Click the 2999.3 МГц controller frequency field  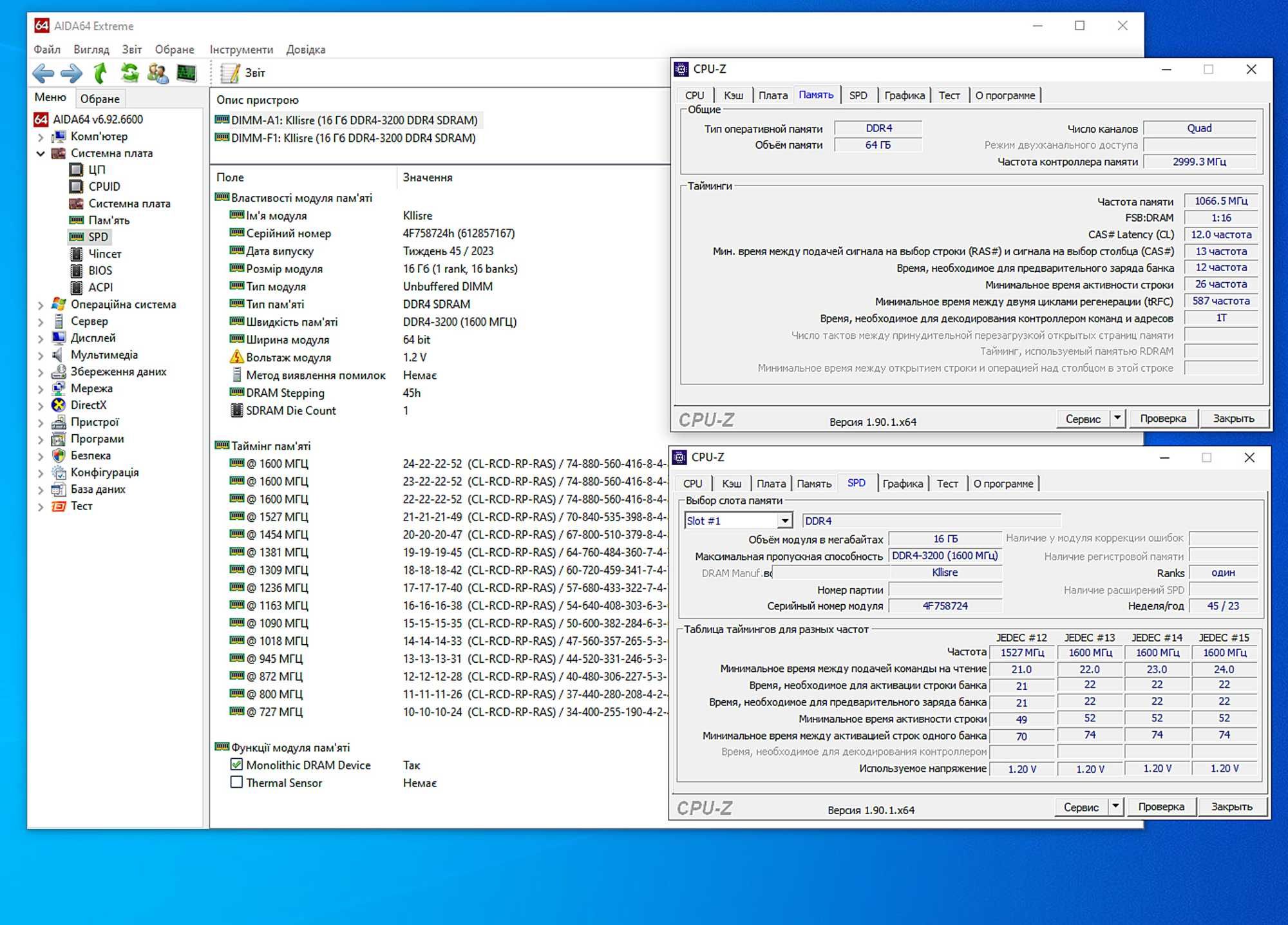[1200, 162]
